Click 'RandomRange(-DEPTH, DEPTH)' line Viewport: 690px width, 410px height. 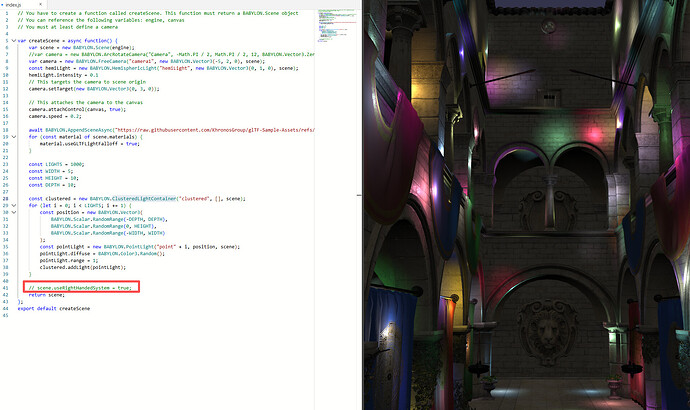pos(110,220)
